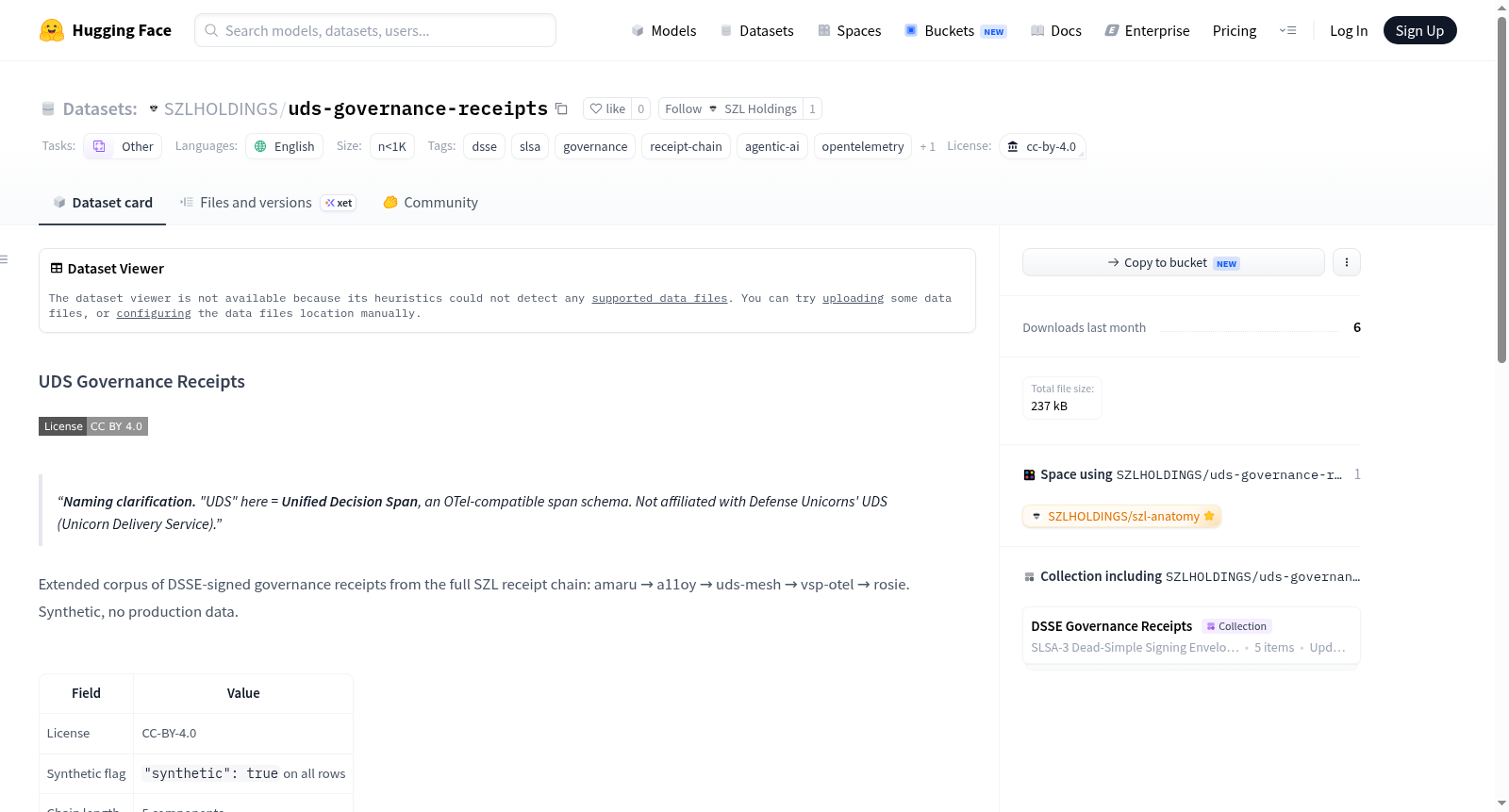Click the Synthetic flag table cell

[86, 773]
